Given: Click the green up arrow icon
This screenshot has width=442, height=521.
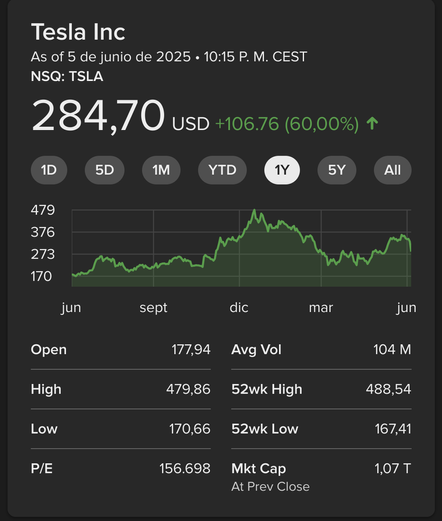Looking at the screenshot, I should pos(372,124).
